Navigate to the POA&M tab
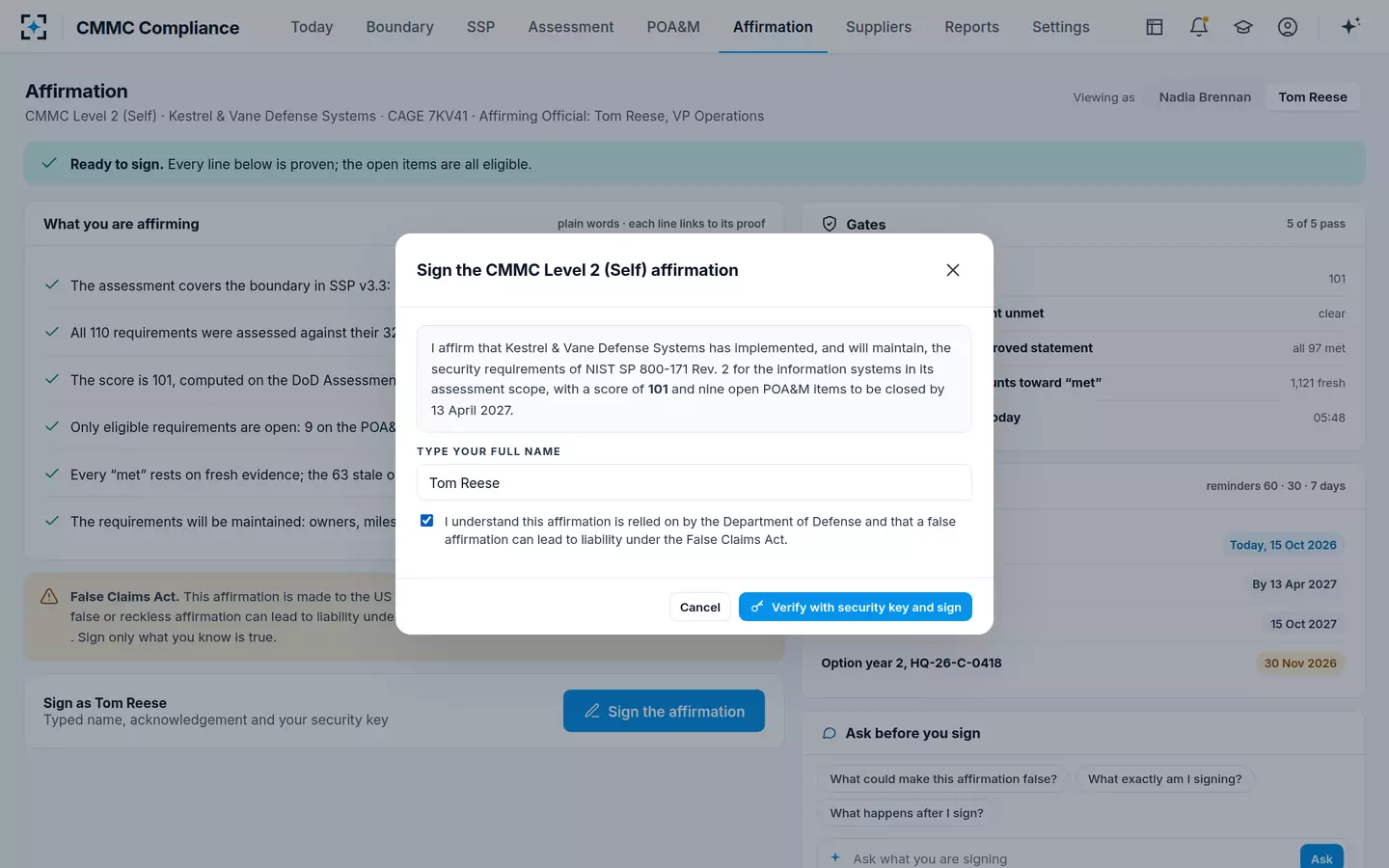The height and width of the screenshot is (868, 1389). [x=673, y=27]
